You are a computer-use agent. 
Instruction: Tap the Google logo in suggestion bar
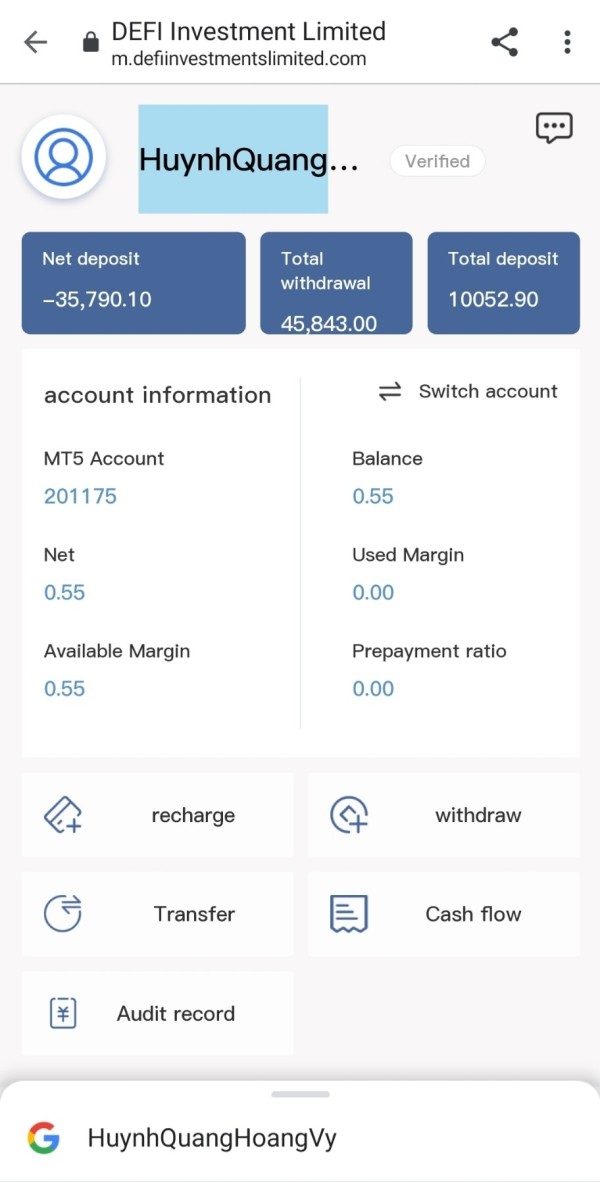(x=44, y=1138)
